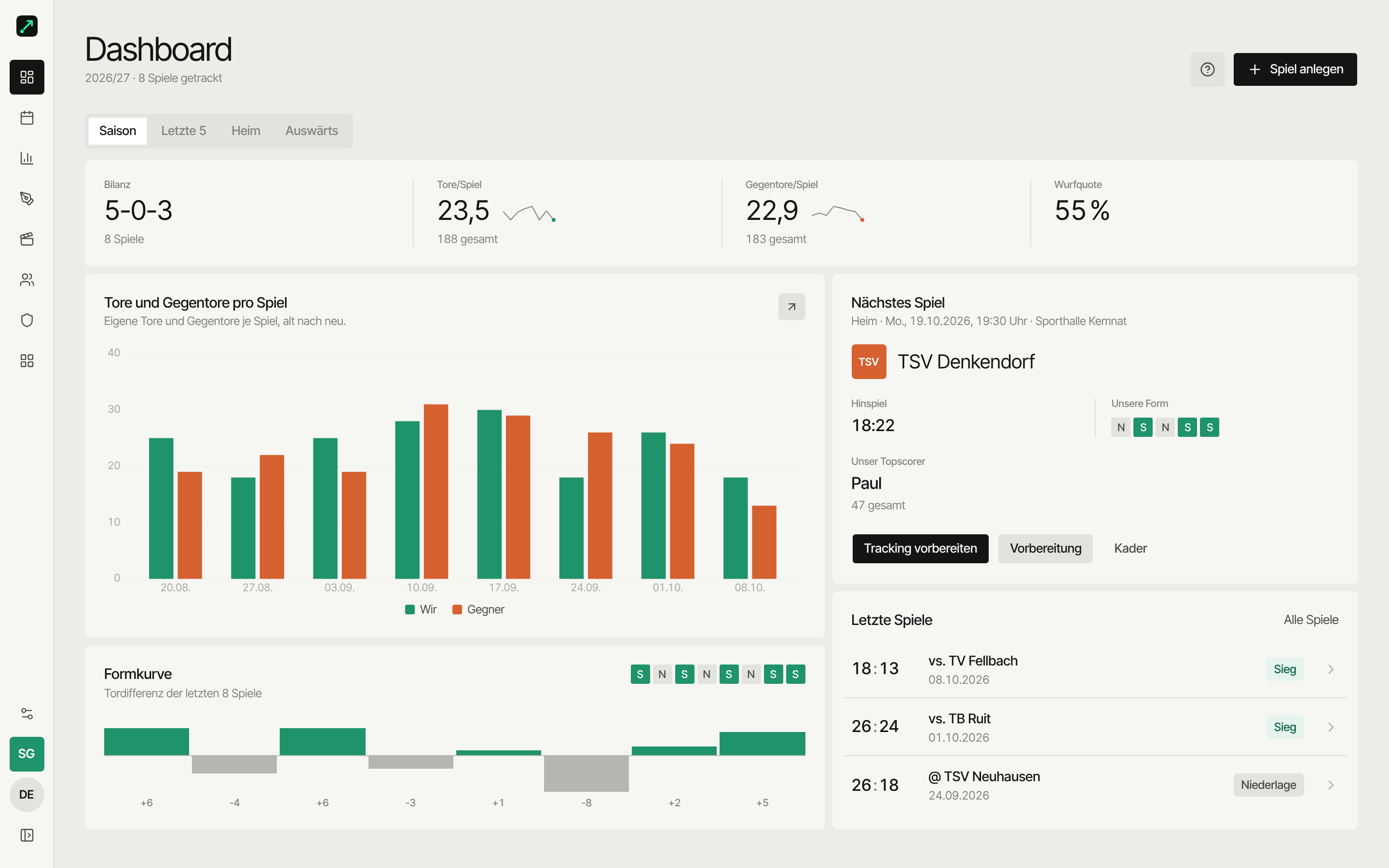Screen dimensions: 1389x868
Task: Click the -8 bar in Formkurve
Action: 586,773
